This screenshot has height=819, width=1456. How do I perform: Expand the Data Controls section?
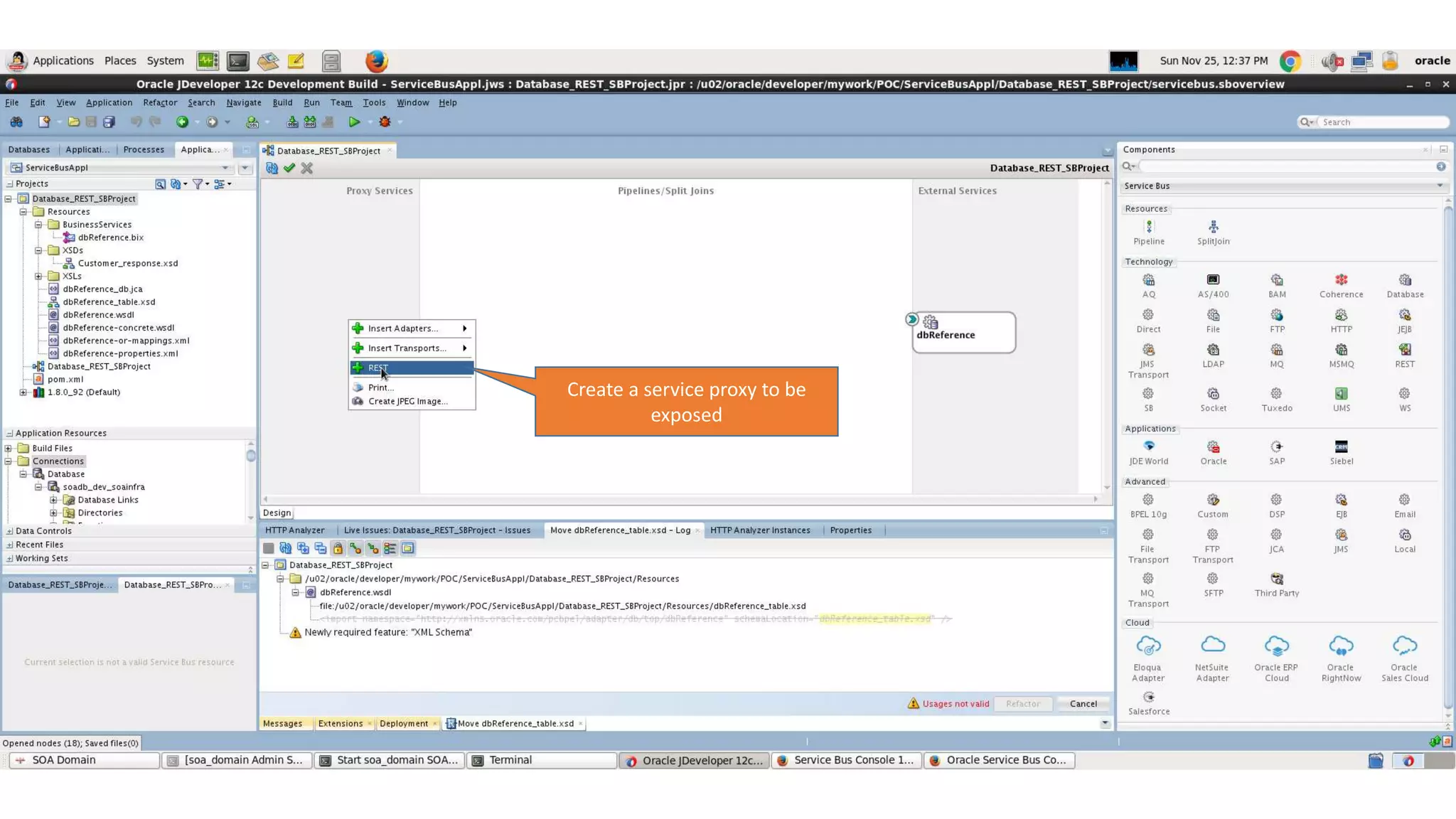pos(9,531)
